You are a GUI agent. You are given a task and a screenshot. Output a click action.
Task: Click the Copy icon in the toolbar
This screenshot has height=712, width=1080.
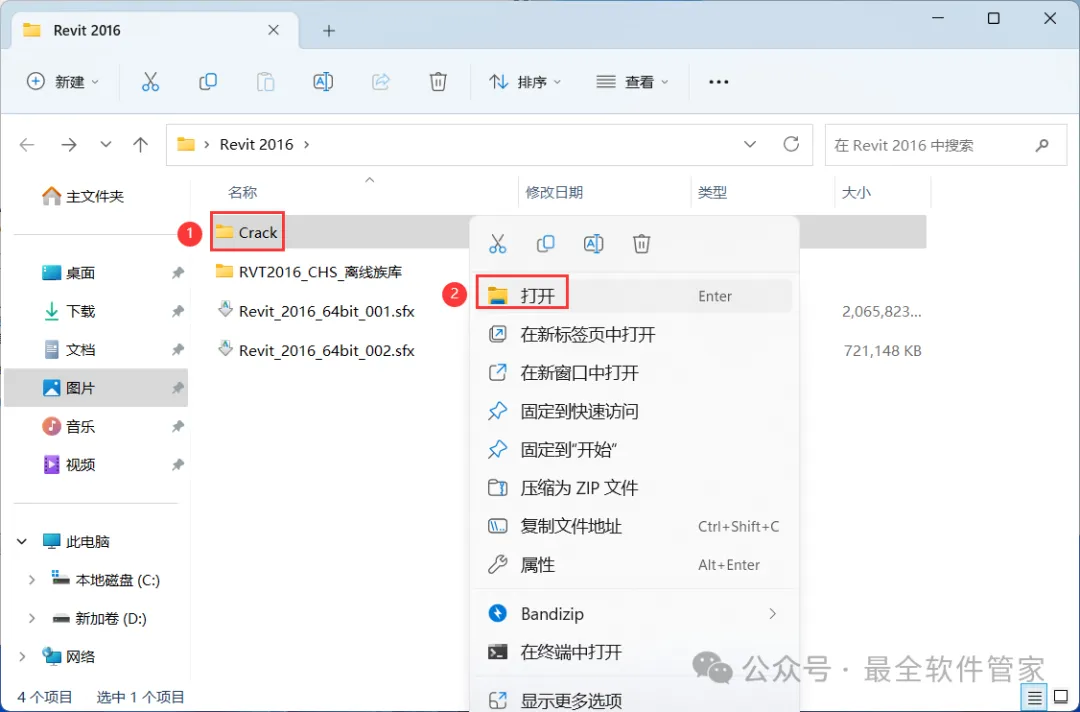tap(207, 82)
